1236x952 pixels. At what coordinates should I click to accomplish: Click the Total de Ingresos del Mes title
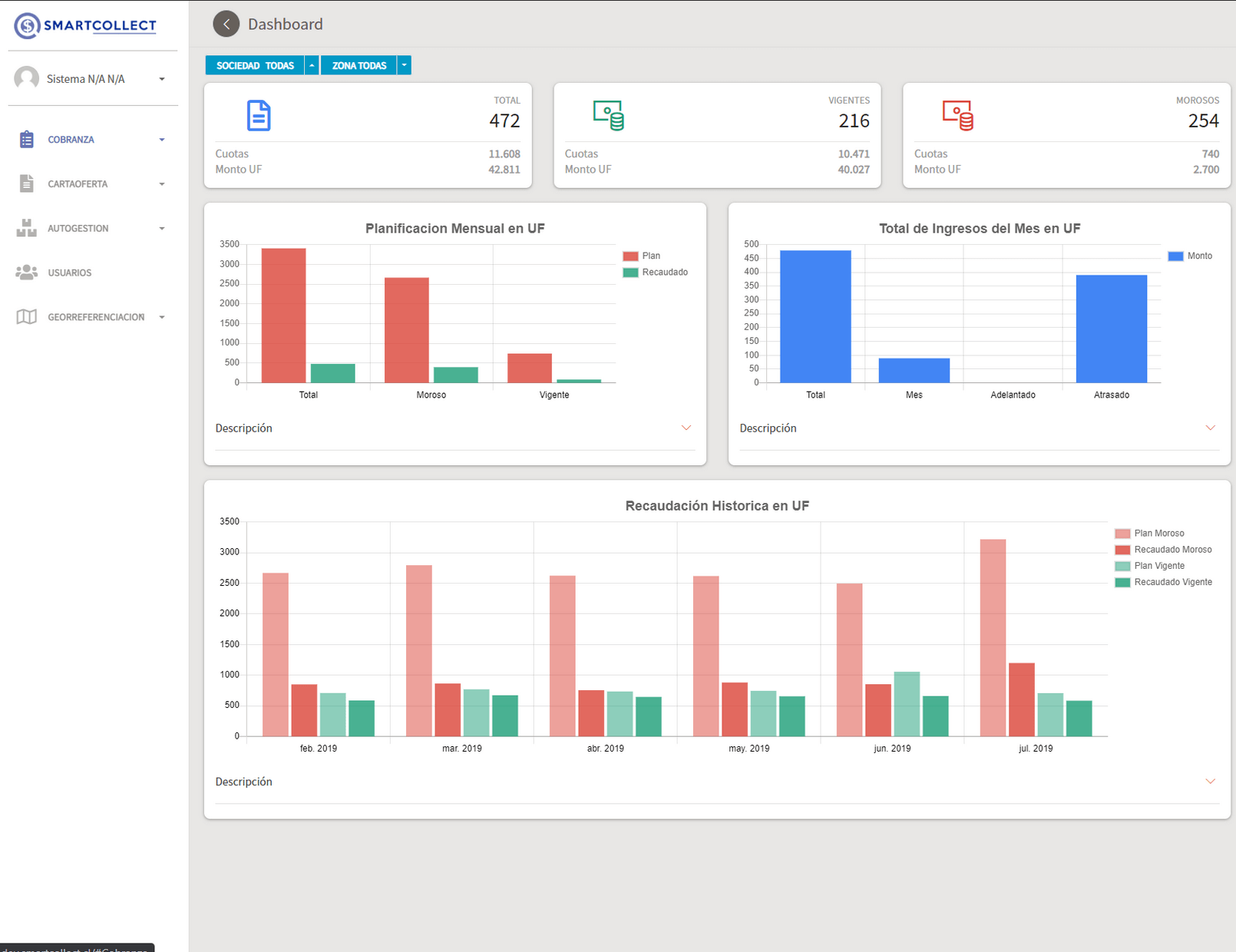click(x=980, y=228)
